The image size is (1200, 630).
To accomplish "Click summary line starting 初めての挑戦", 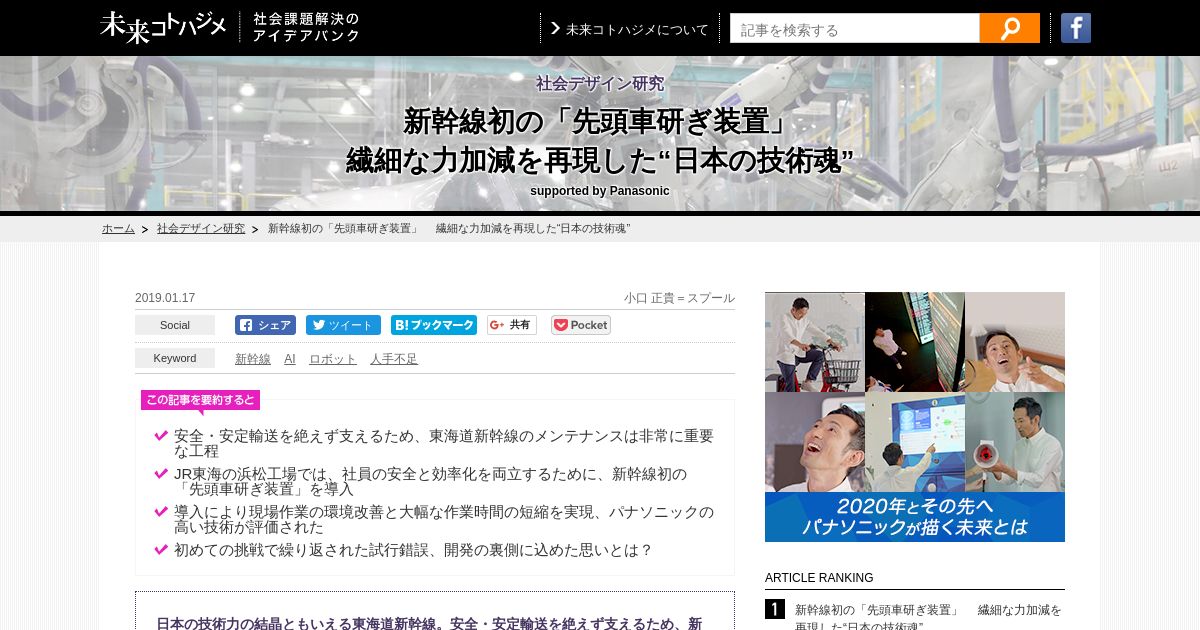I will point(413,550).
